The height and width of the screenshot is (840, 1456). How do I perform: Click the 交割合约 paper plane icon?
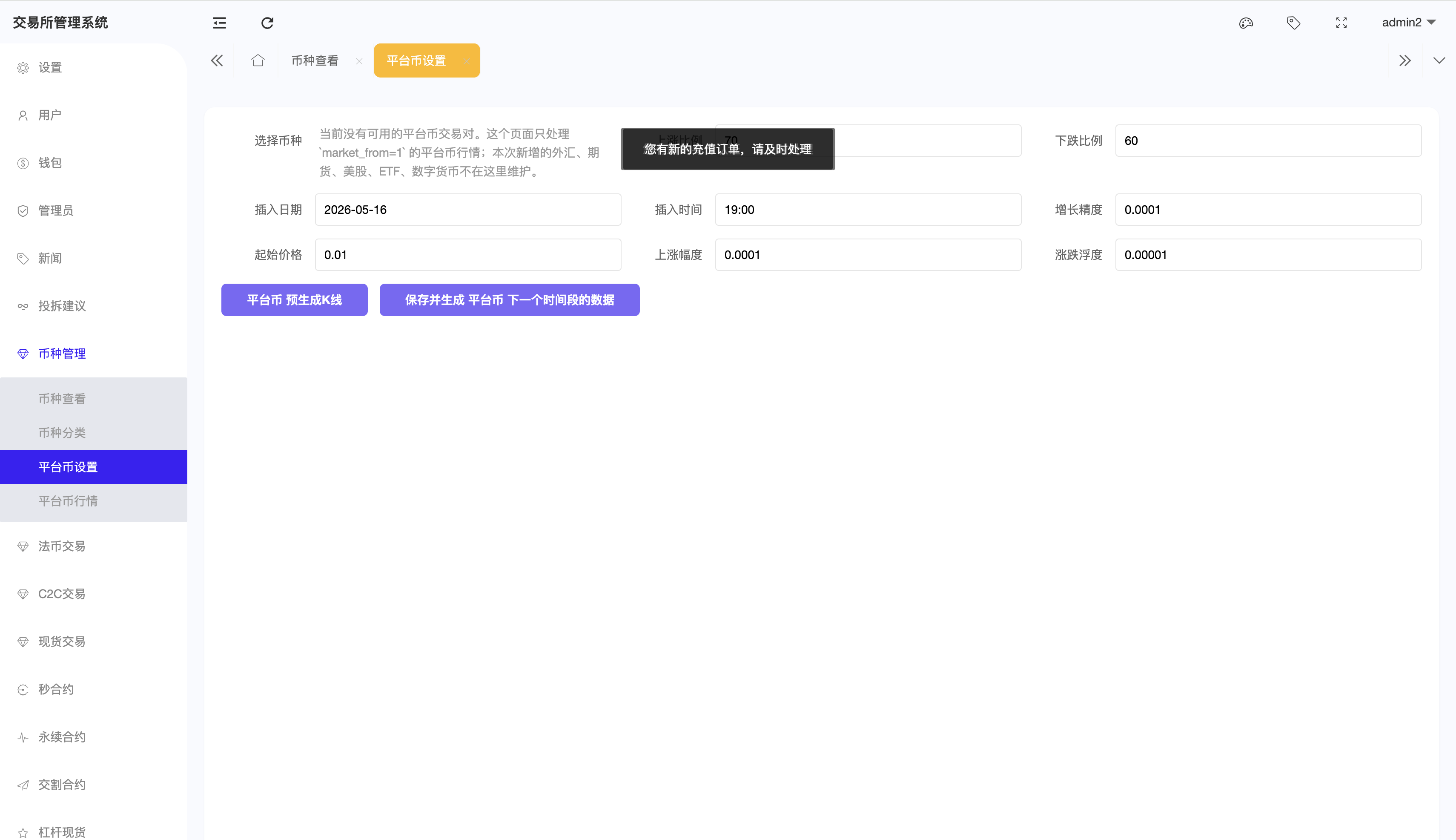23,785
